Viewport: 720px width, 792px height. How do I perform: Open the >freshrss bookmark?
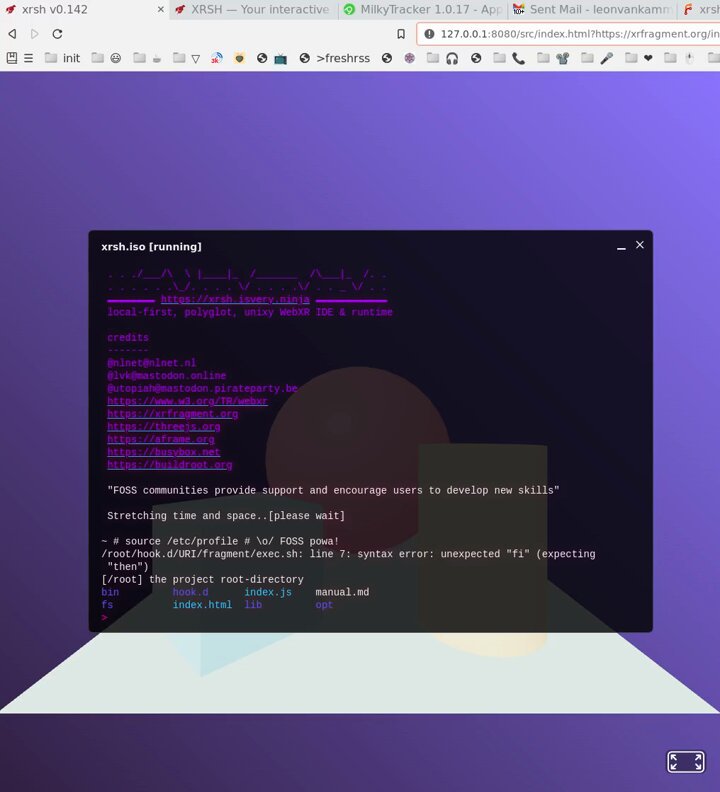335,58
